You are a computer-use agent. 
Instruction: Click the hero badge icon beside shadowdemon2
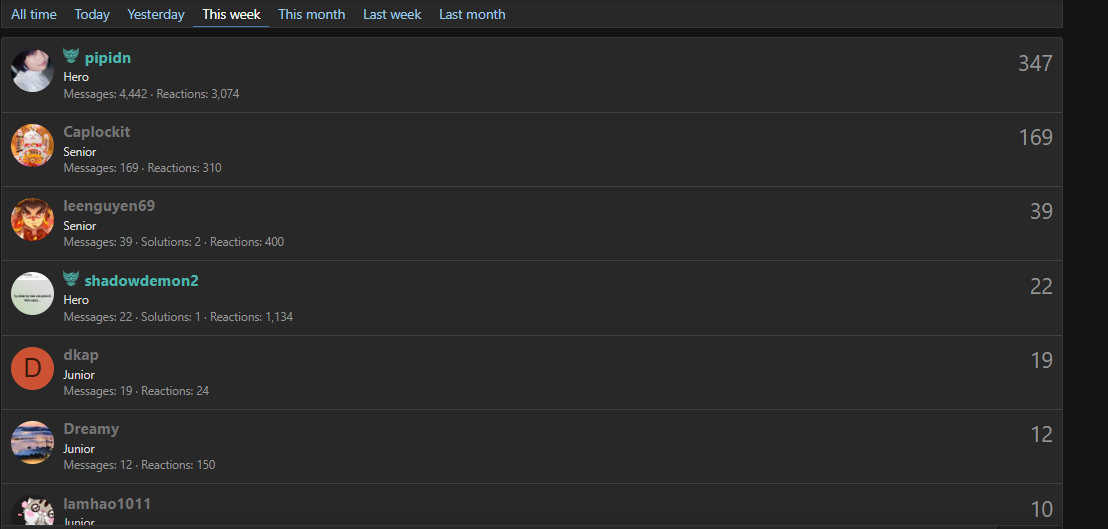click(x=71, y=279)
